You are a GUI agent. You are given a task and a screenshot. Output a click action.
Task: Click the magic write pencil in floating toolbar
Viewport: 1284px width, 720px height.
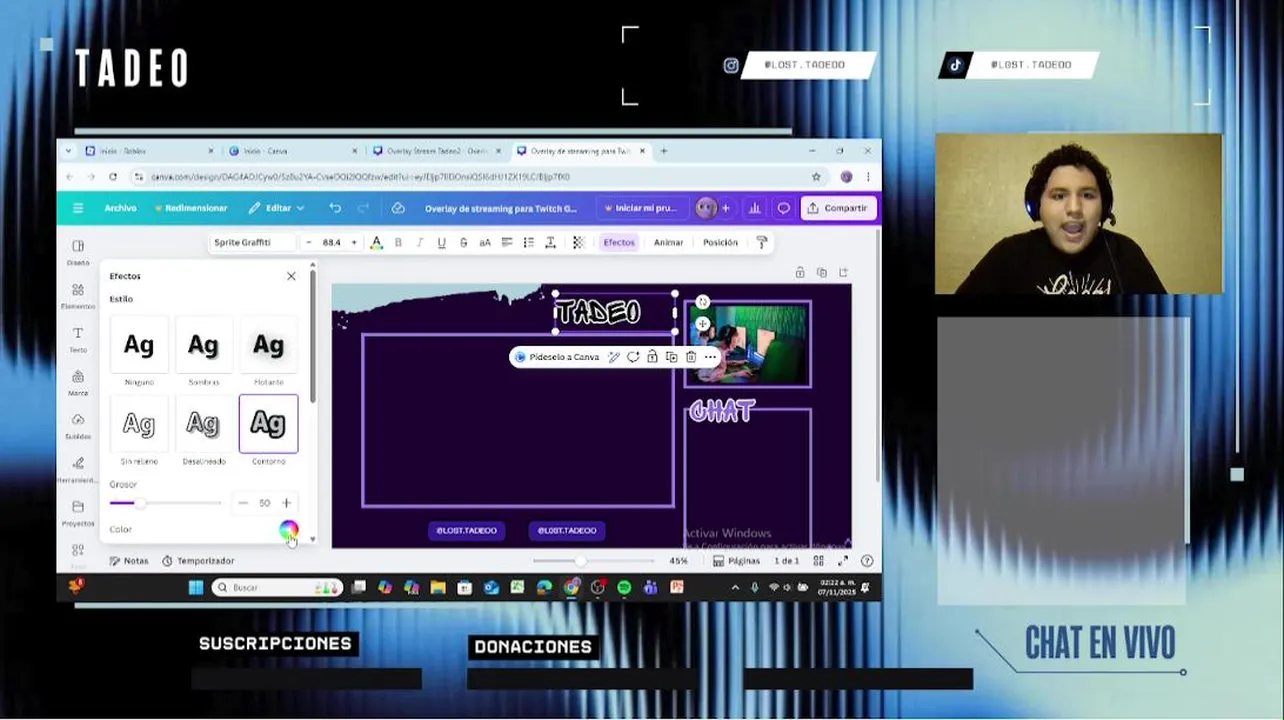(614, 357)
